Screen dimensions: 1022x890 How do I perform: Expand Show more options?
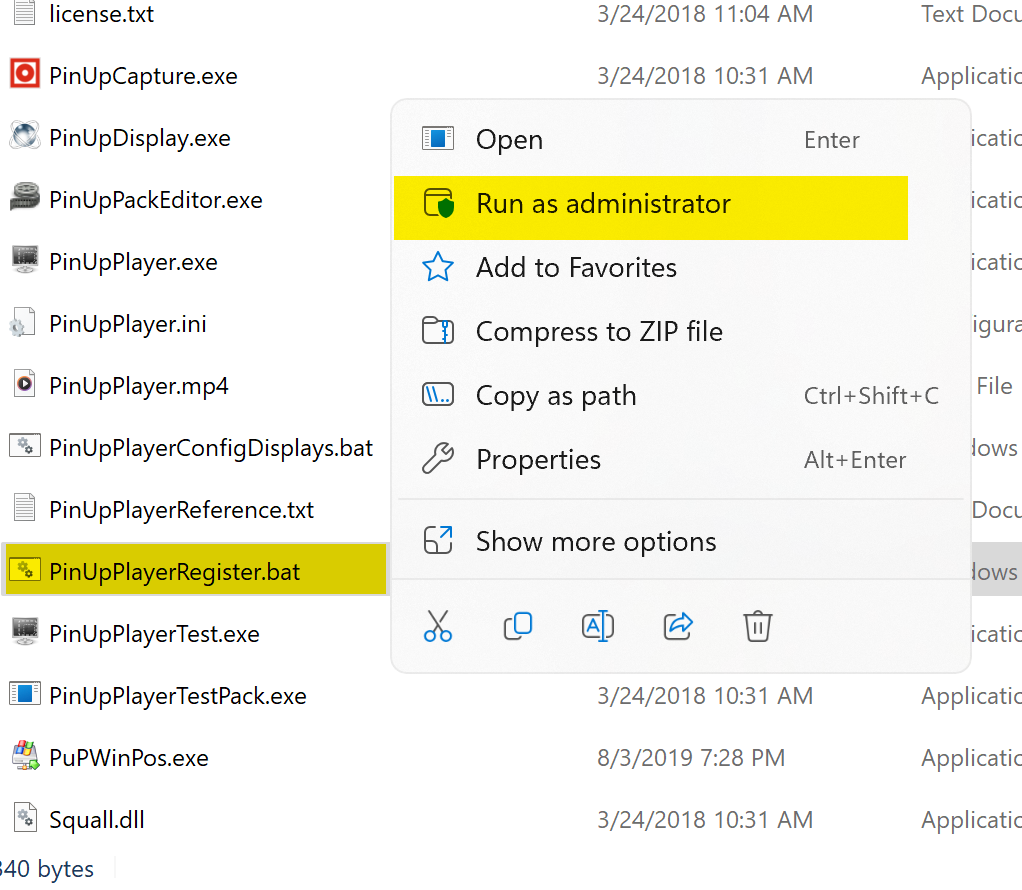[x=596, y=542]
